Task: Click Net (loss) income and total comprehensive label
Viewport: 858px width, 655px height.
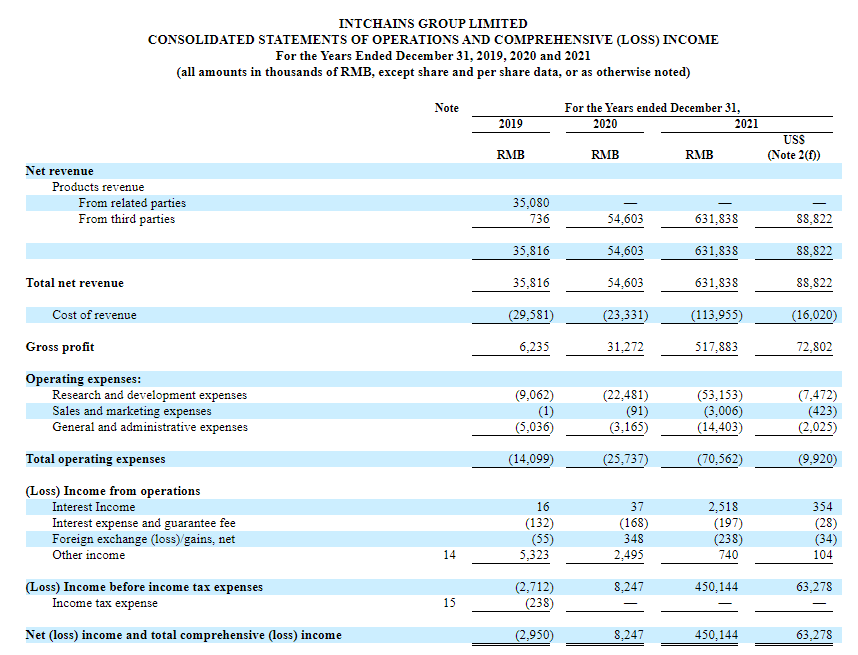Action: pos(183,635)
